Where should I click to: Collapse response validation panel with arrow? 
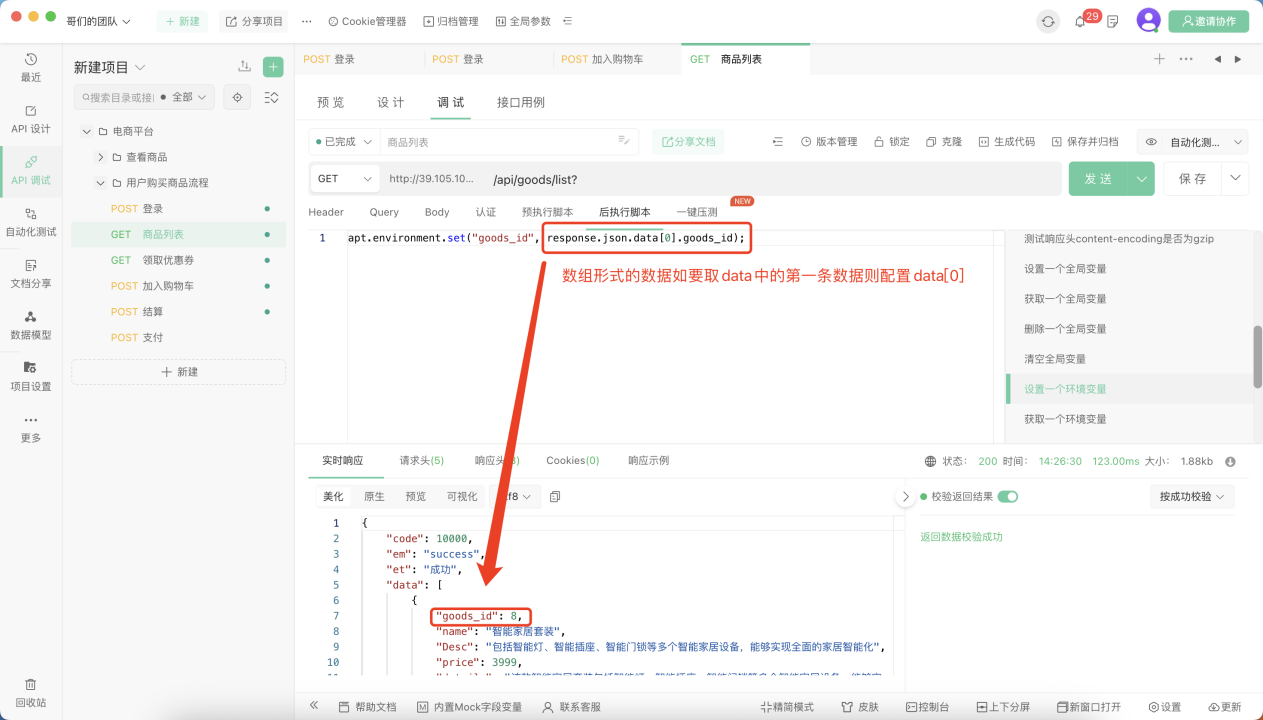tap(906, 496)
